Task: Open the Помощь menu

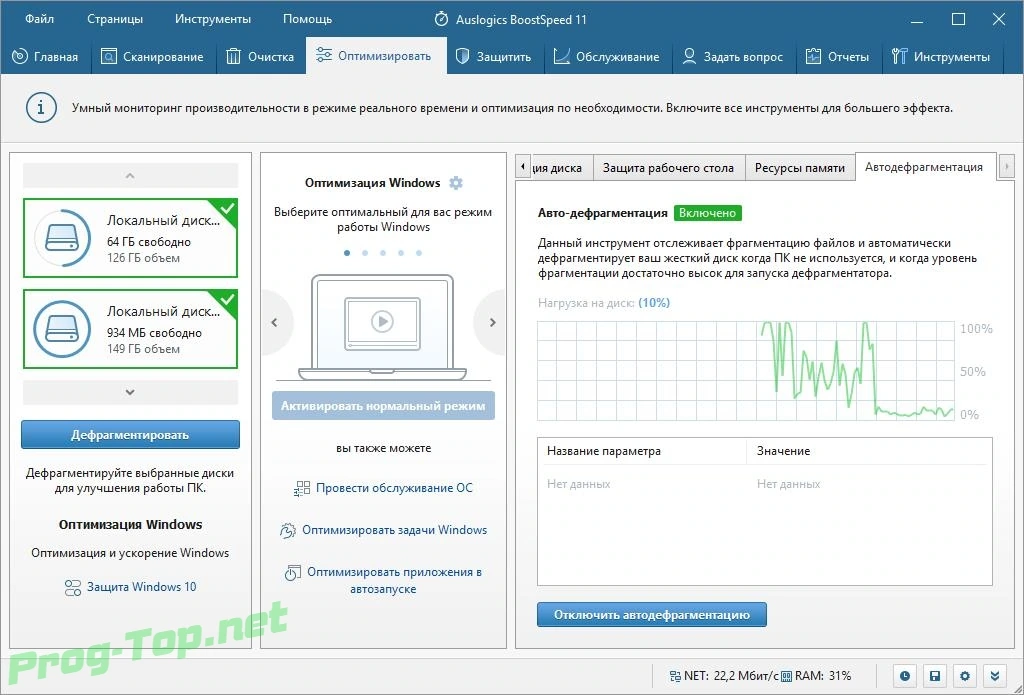Action: (x=307, y=19)
